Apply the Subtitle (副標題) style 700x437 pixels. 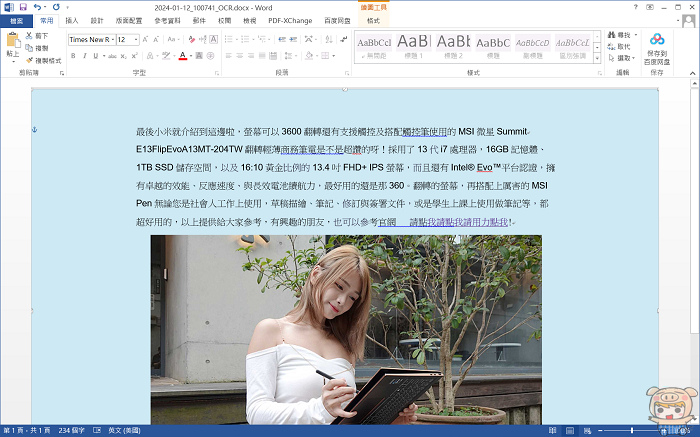533,47
